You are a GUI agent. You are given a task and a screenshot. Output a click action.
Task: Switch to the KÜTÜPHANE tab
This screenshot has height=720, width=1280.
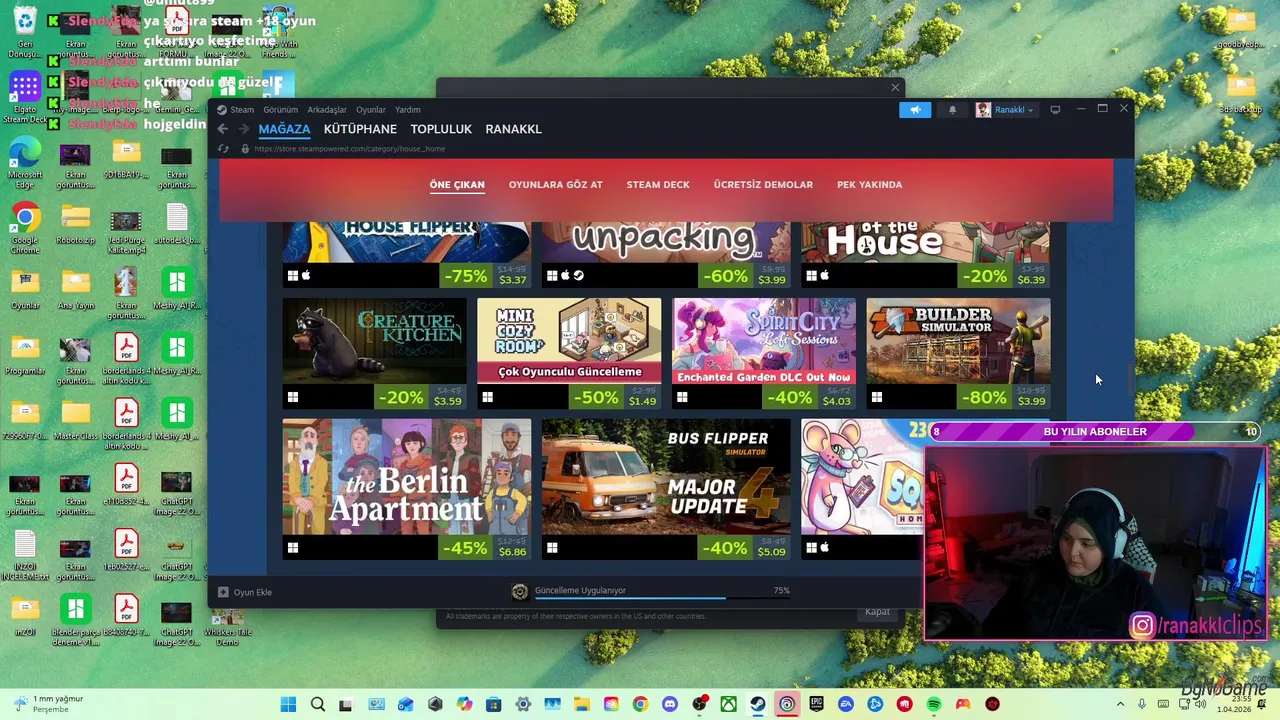(360, 129)
